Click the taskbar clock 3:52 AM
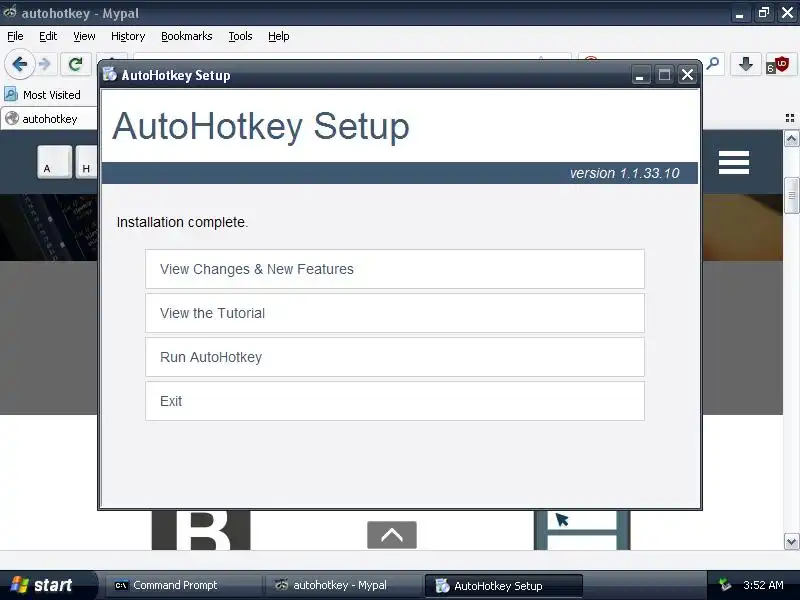 tap(763, 585)
